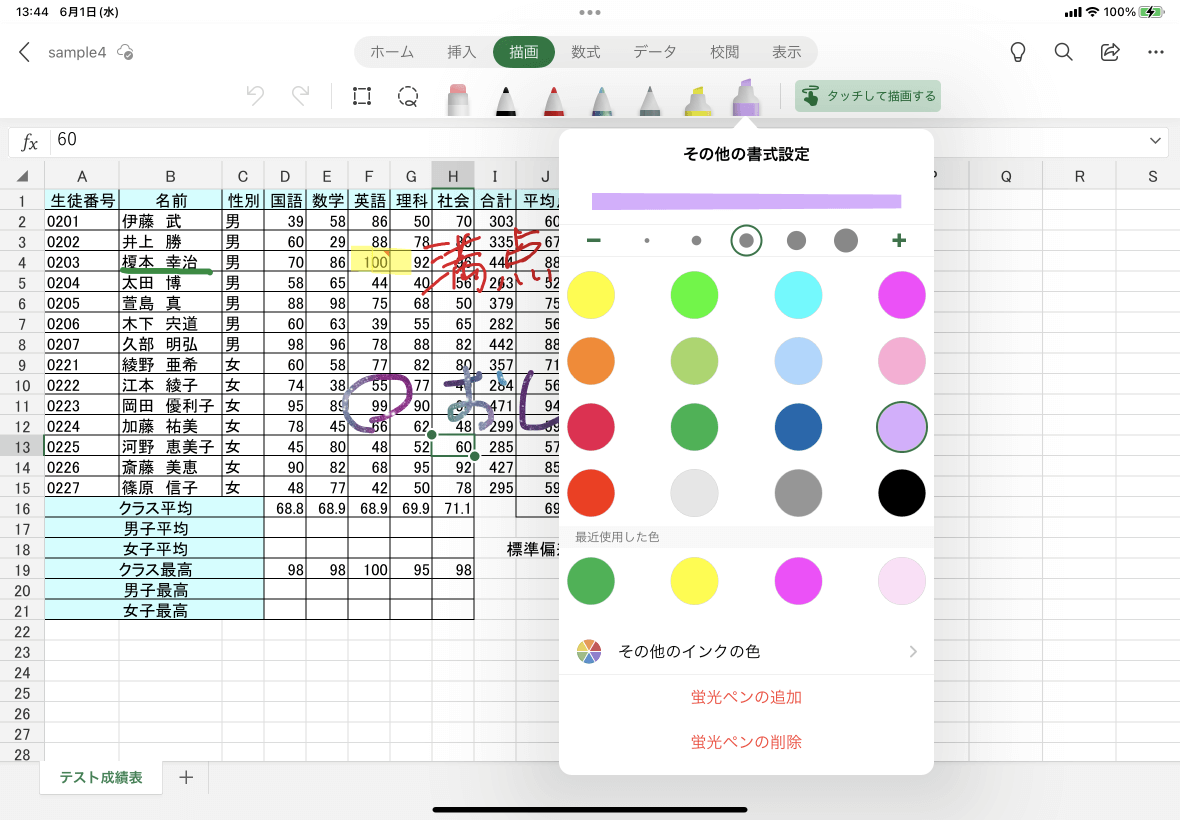Click the name cell 榎本 幸治
Screen dimensions: 1180x820
tap(170, 262)
